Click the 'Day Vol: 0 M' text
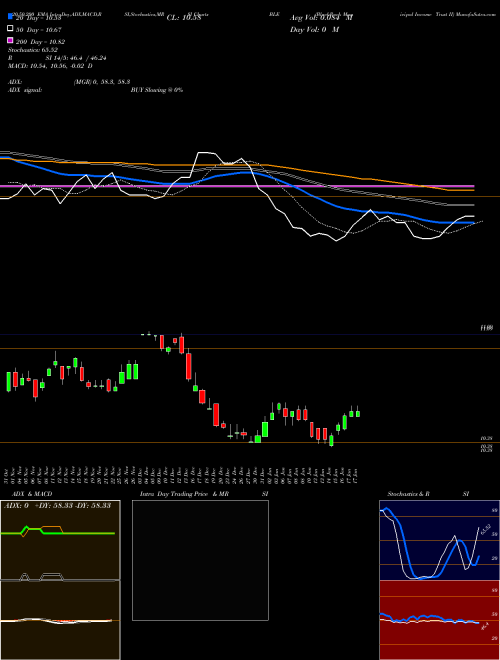This screenshot has height=660, width=500. 314,30
